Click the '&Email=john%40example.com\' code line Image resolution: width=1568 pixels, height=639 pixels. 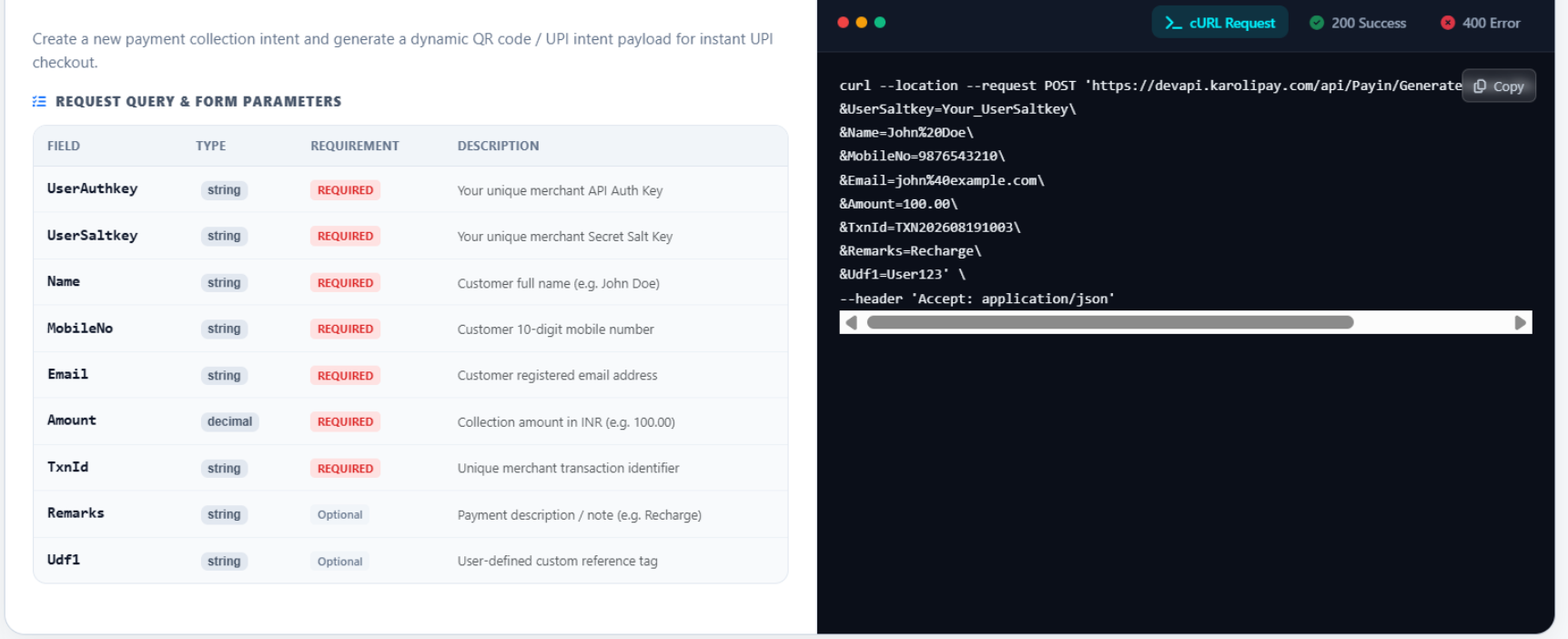(942, 180)
